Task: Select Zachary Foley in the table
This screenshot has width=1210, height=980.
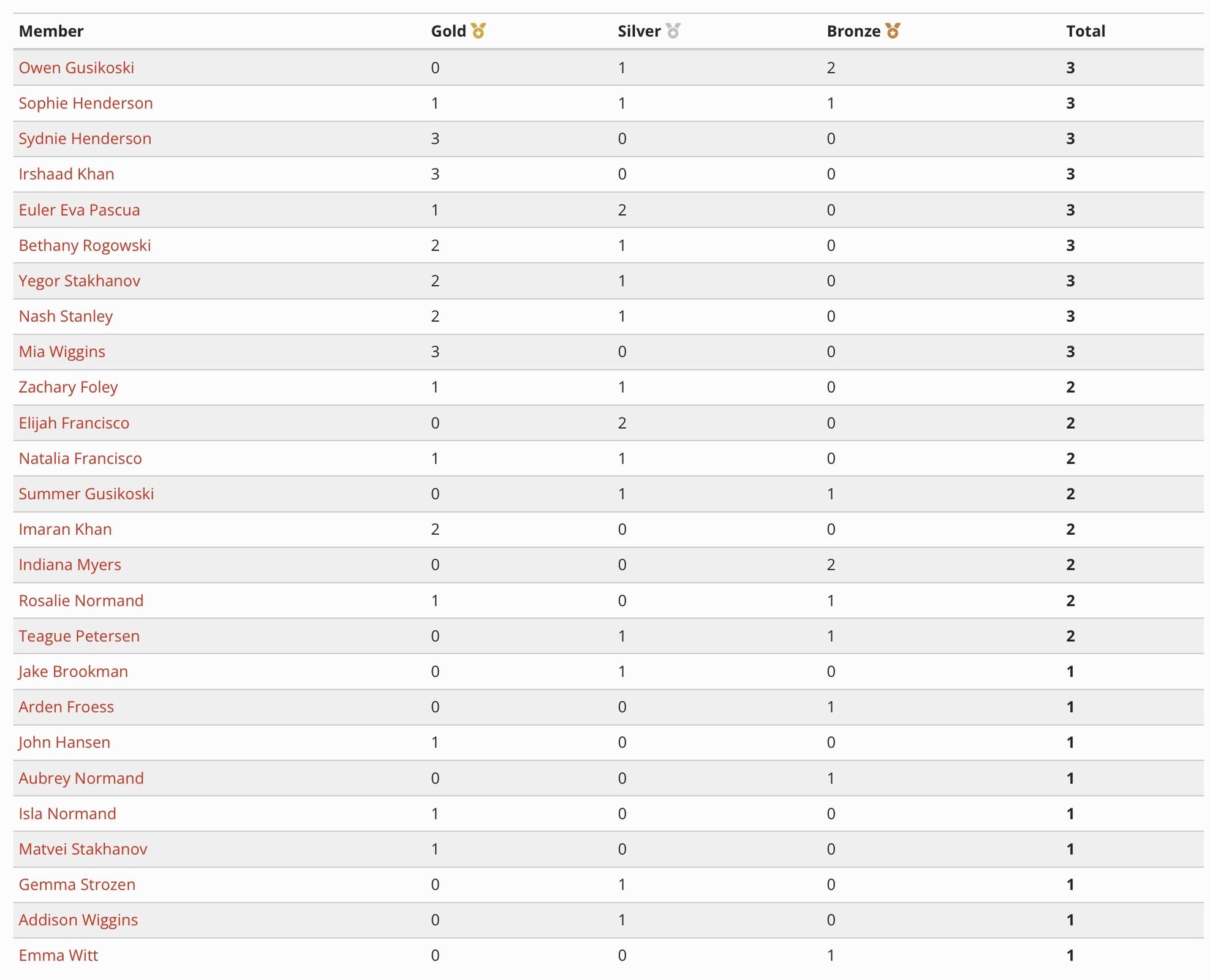Action: (x=68, y=387)
